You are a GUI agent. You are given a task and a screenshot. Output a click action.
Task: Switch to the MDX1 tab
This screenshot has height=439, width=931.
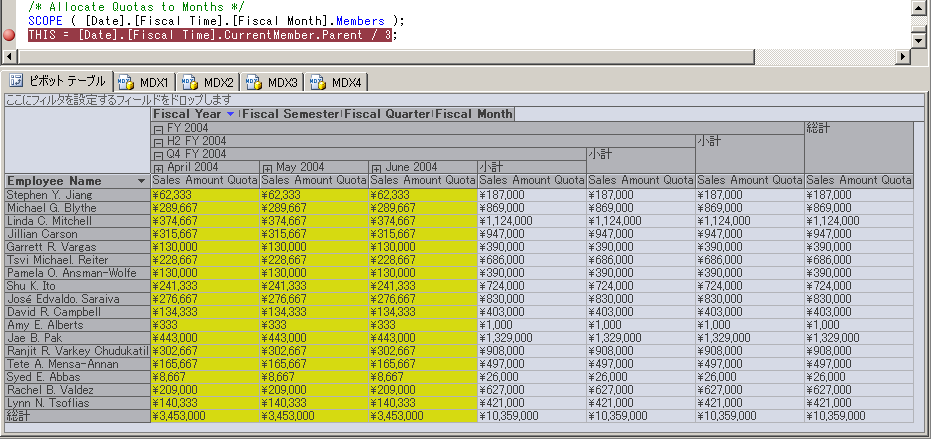(x=145, y=81)
